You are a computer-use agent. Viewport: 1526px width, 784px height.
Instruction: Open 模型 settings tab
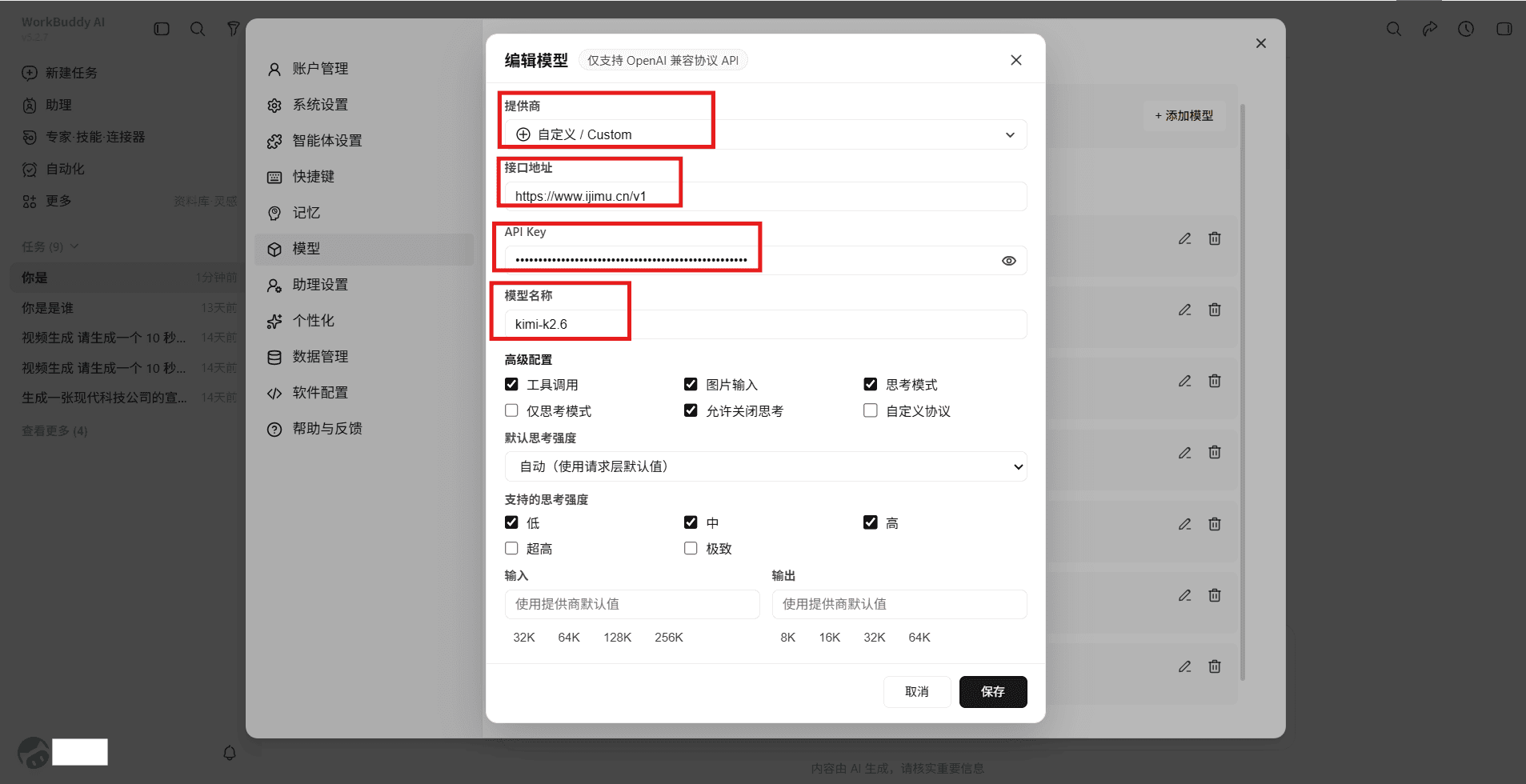(x=364, y=249)
